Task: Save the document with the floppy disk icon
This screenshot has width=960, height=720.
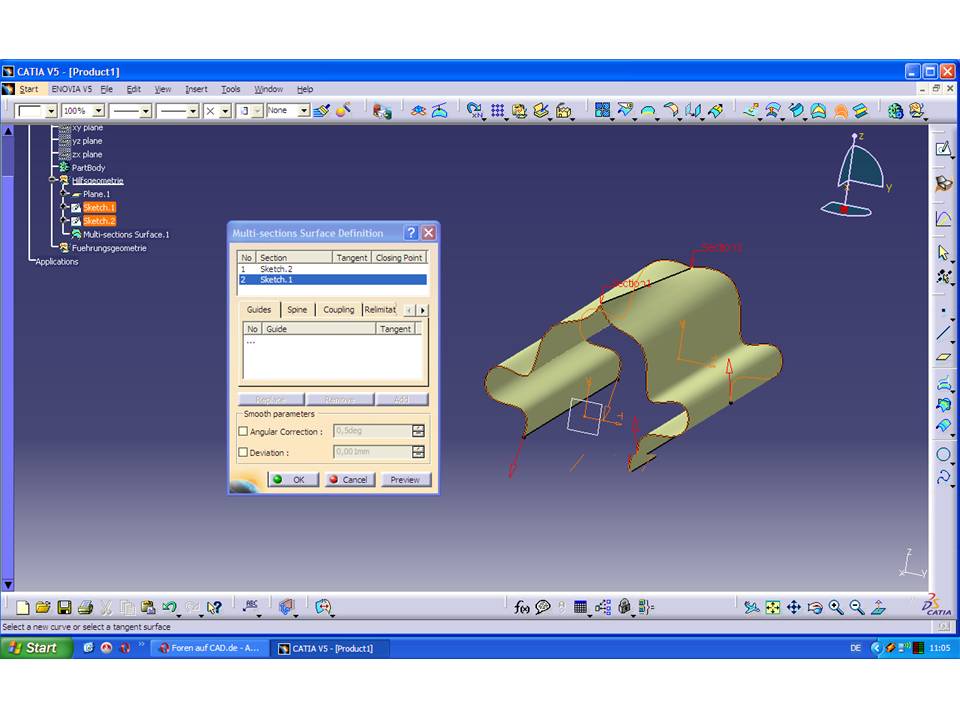Action: pyautogui.click(x=64, y=607)
